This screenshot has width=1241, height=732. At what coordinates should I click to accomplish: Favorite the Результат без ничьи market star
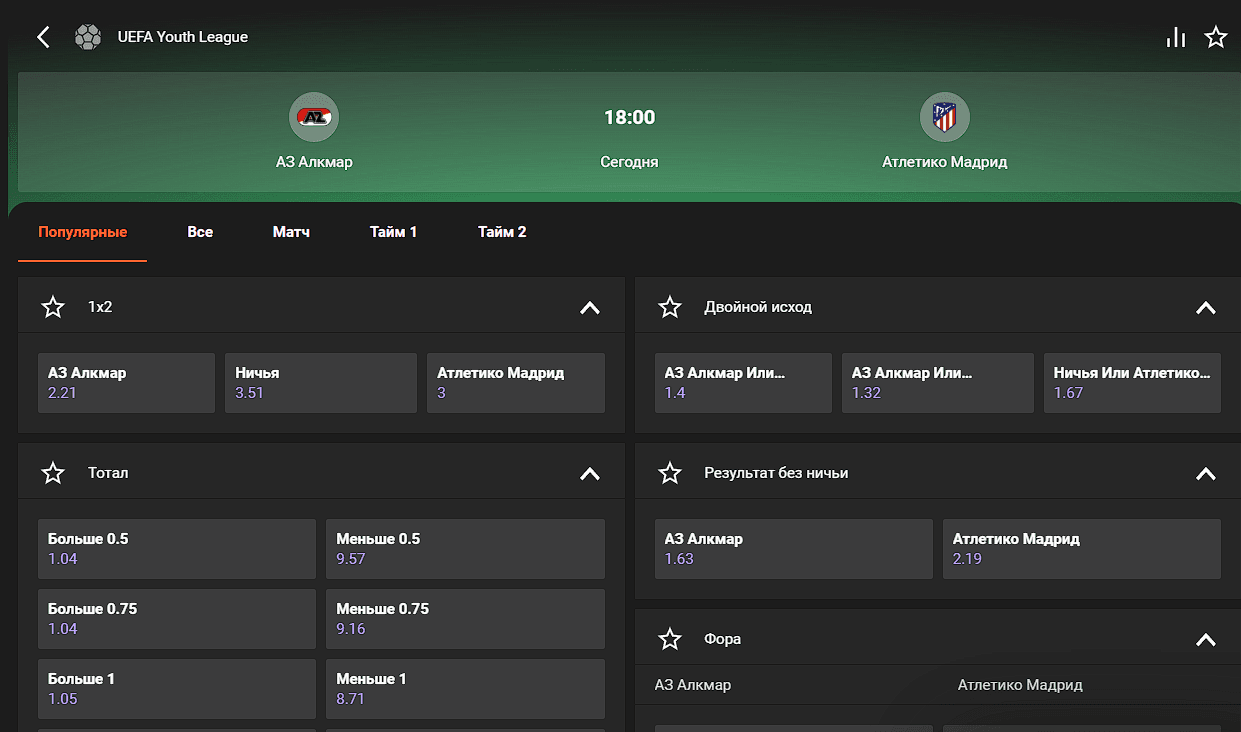[x=670, y=473]
